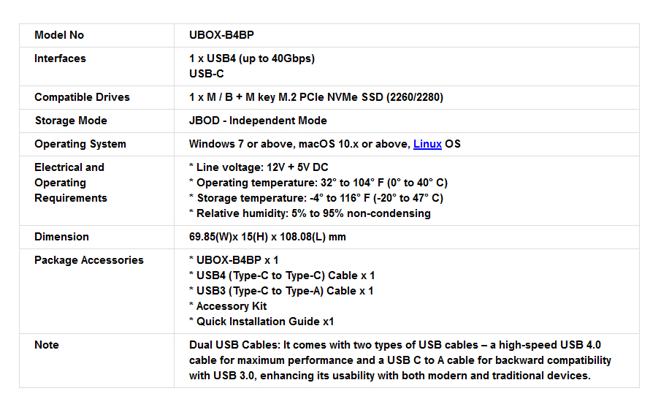The width and height of the screenshot is (650, 399).
Task: Click the Storage temperature line
Action: coord(316,198)
